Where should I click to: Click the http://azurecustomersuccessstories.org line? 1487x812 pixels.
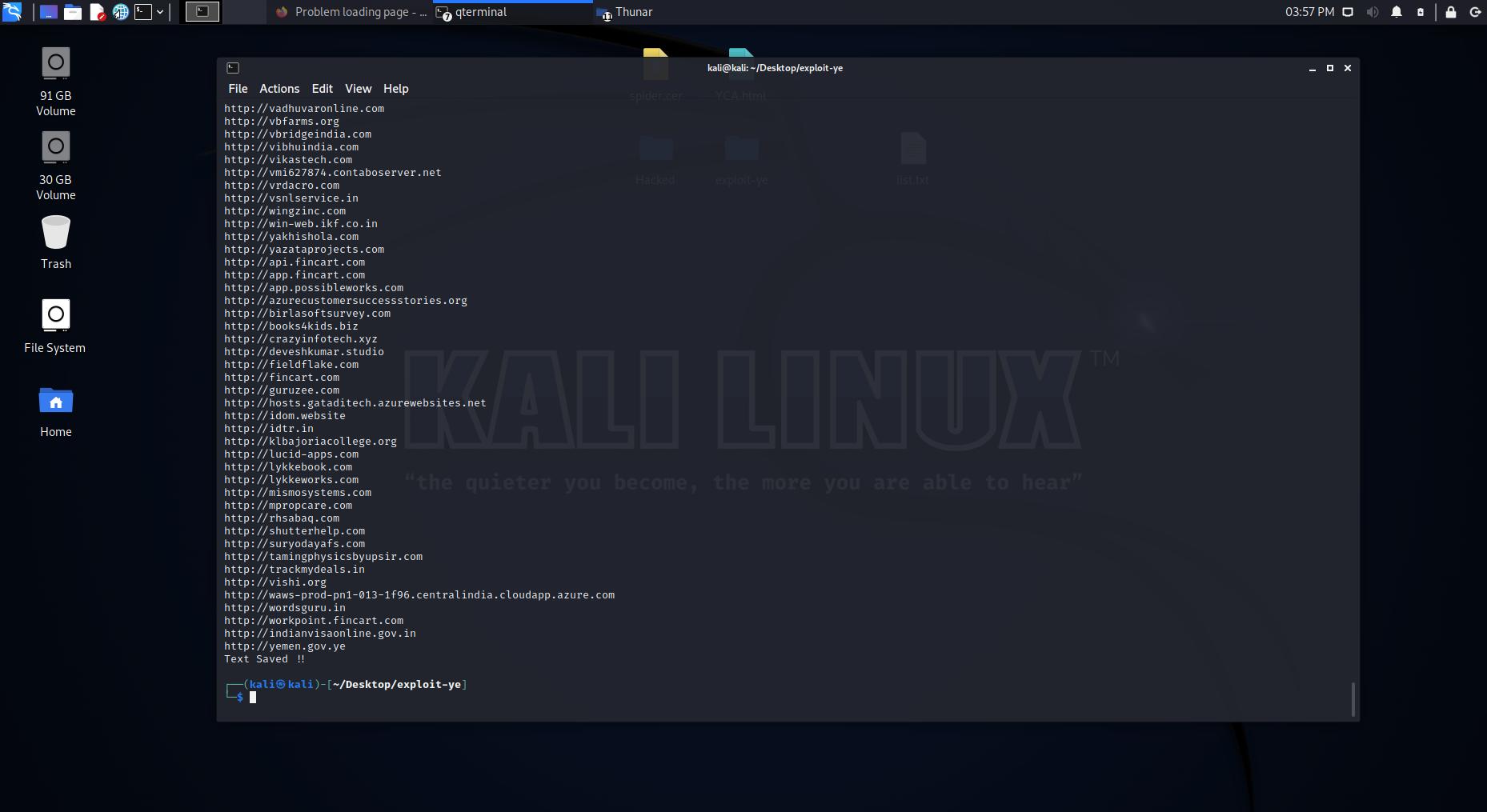point(346,301)
